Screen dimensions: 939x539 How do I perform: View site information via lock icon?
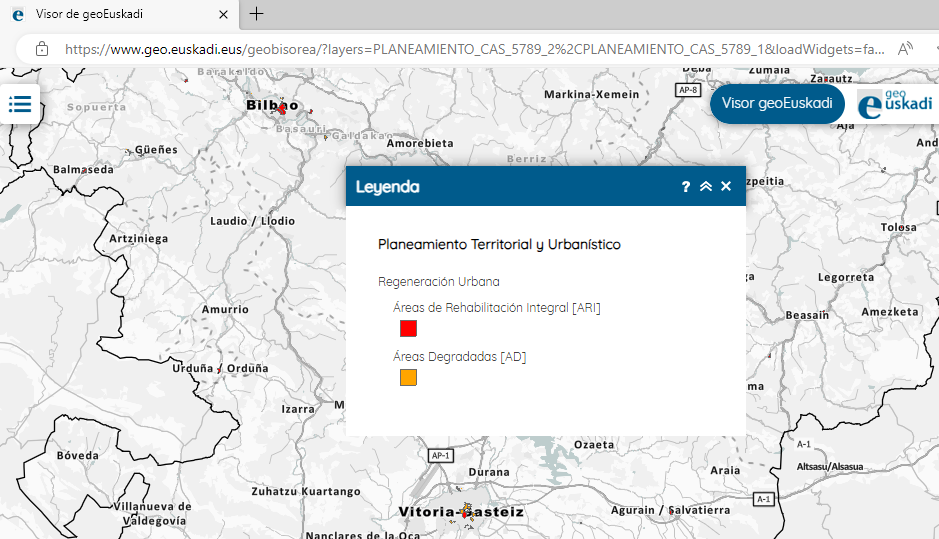[x=42, y=48]
